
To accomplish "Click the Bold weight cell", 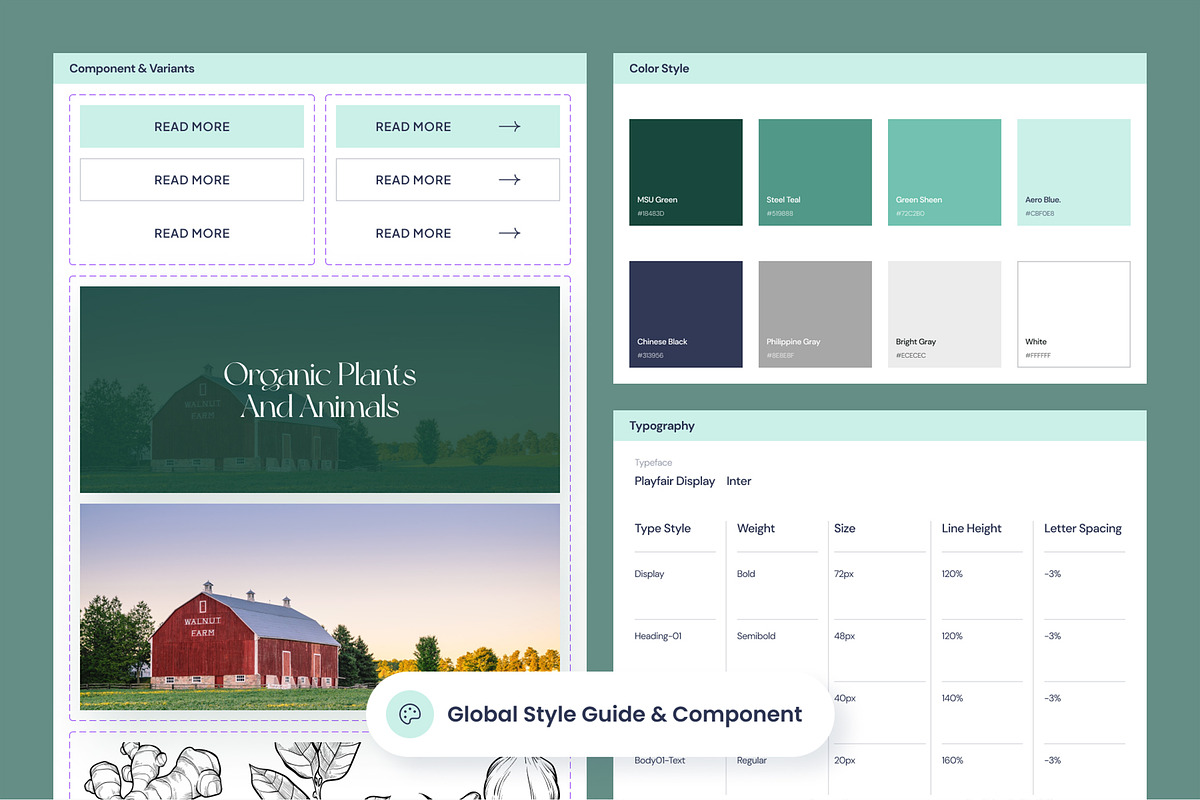I will pos(746,574).
